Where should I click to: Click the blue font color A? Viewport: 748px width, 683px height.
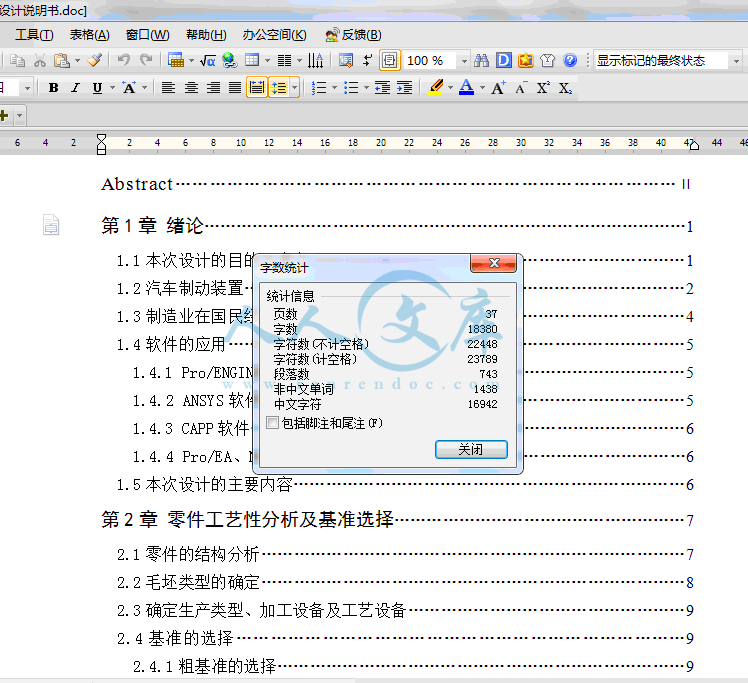pyautogui.click(x=467, y=87)
